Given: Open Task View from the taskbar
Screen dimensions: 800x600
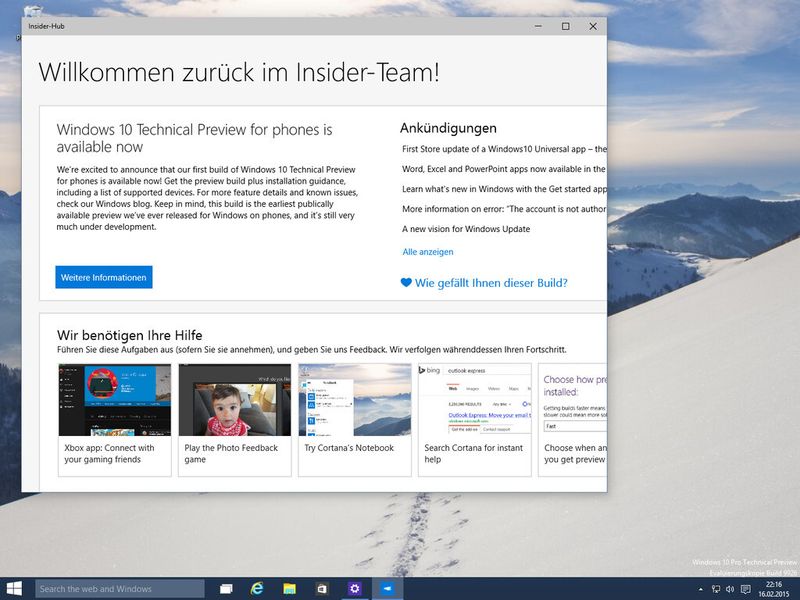Looking at the screenshot, I should point(226,589).
